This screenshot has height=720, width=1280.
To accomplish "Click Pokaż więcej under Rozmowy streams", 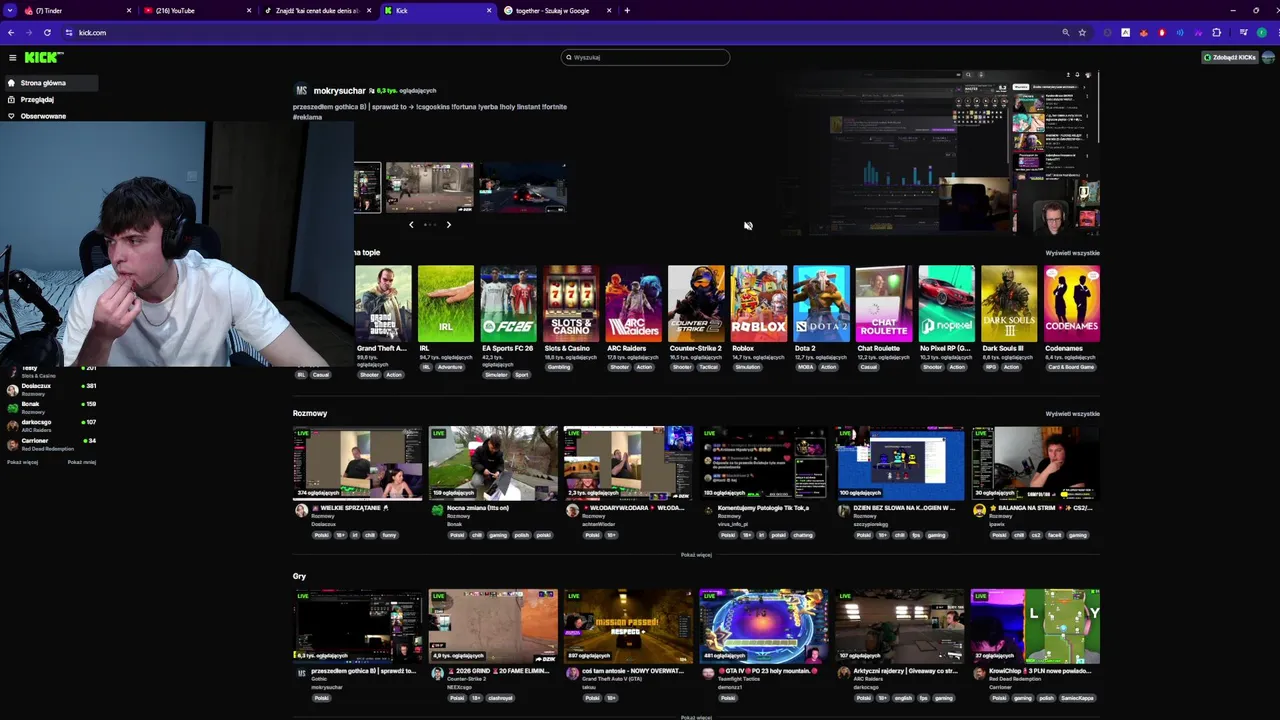I will click(x=696, y=555).
